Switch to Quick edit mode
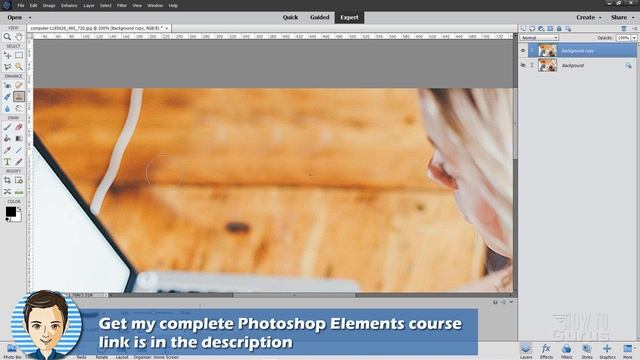This screenshot has height=360, width=640. coord(290,18)
